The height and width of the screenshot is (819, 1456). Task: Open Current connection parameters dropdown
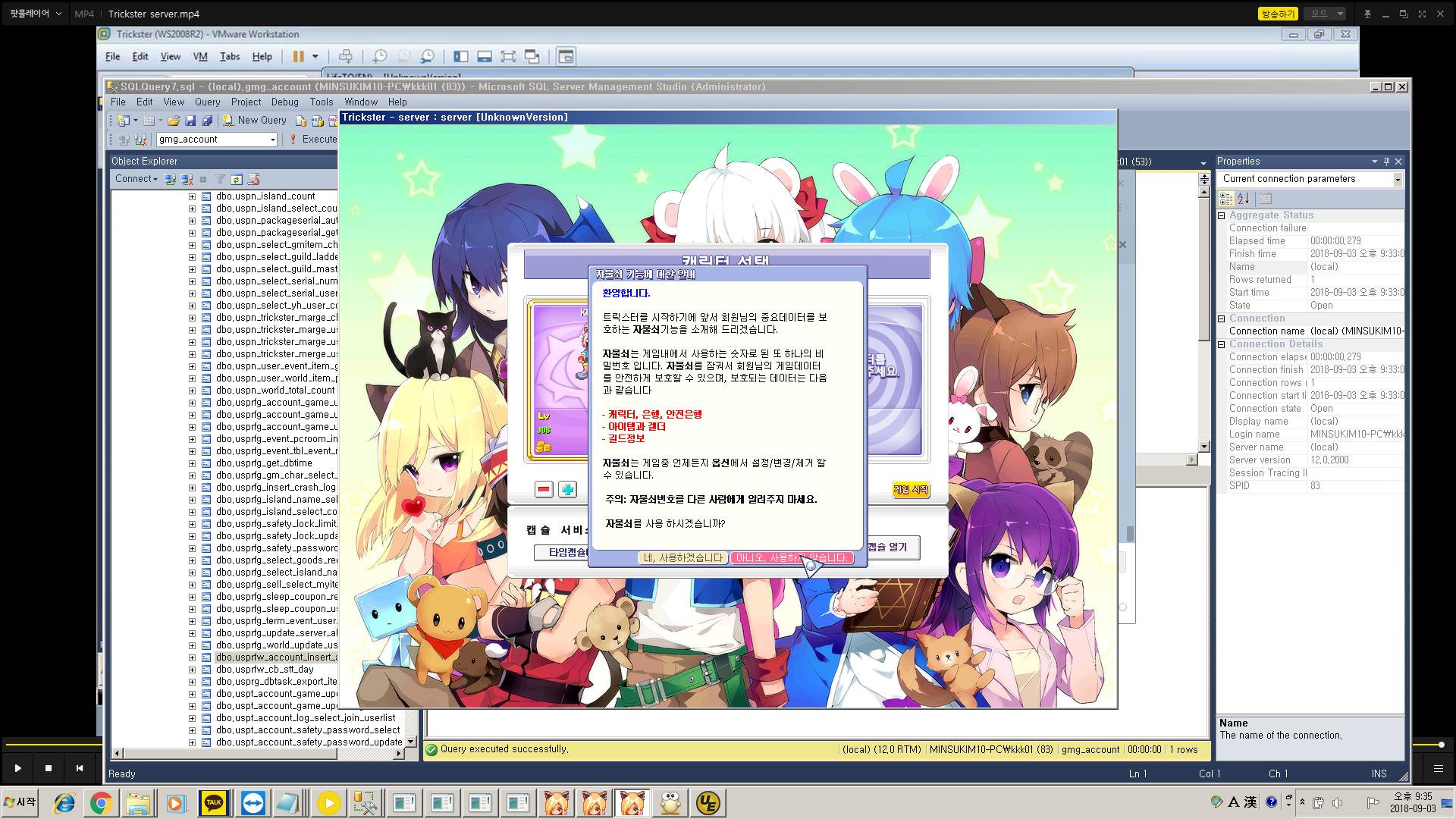pos(1397,179)
